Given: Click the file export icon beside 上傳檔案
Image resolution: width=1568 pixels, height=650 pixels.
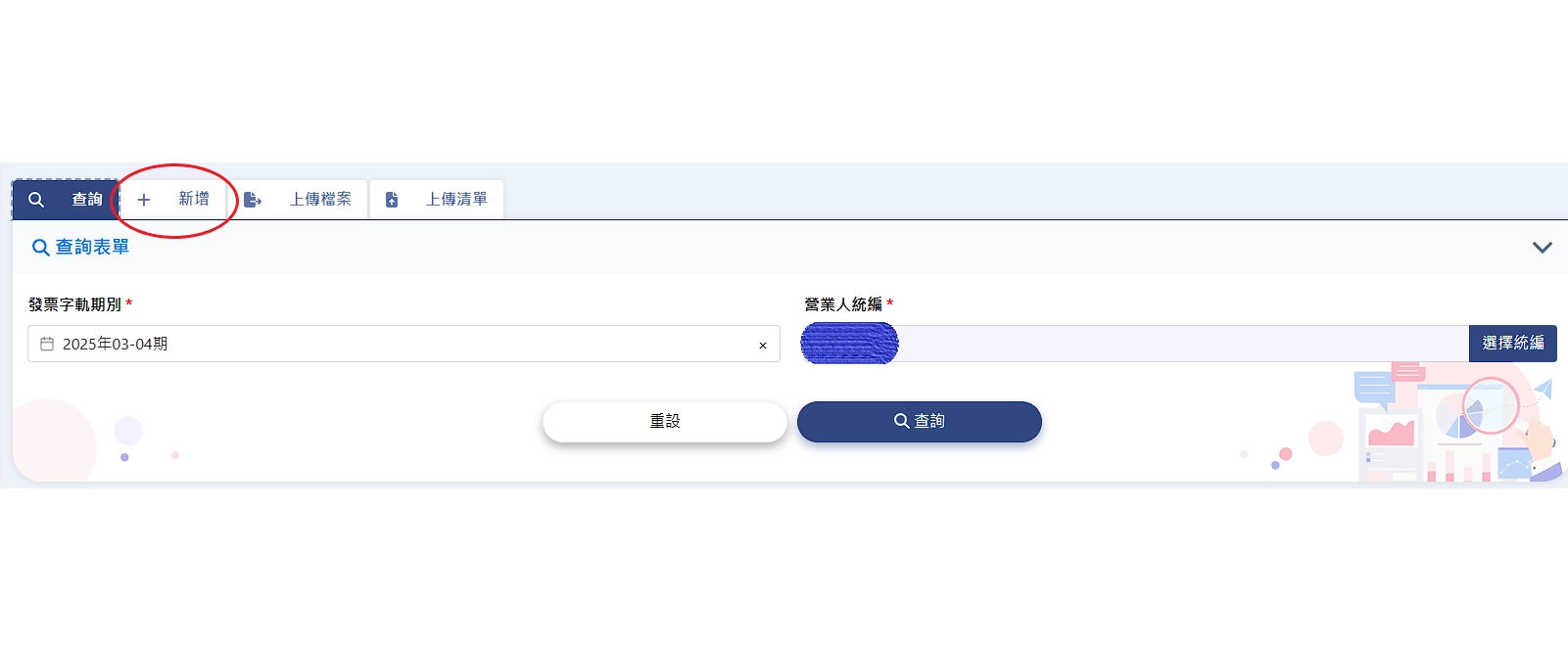Looking at the screenshot, I should click(x=253, y=200).
